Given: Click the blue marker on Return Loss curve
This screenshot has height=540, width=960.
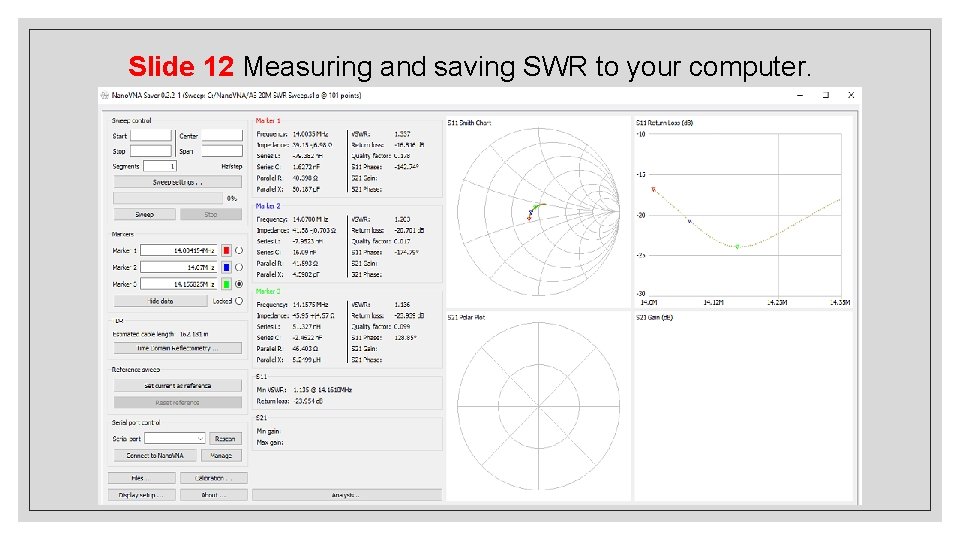Looking at the screenshot, I should pyautogui.click(x=690, y=221).
